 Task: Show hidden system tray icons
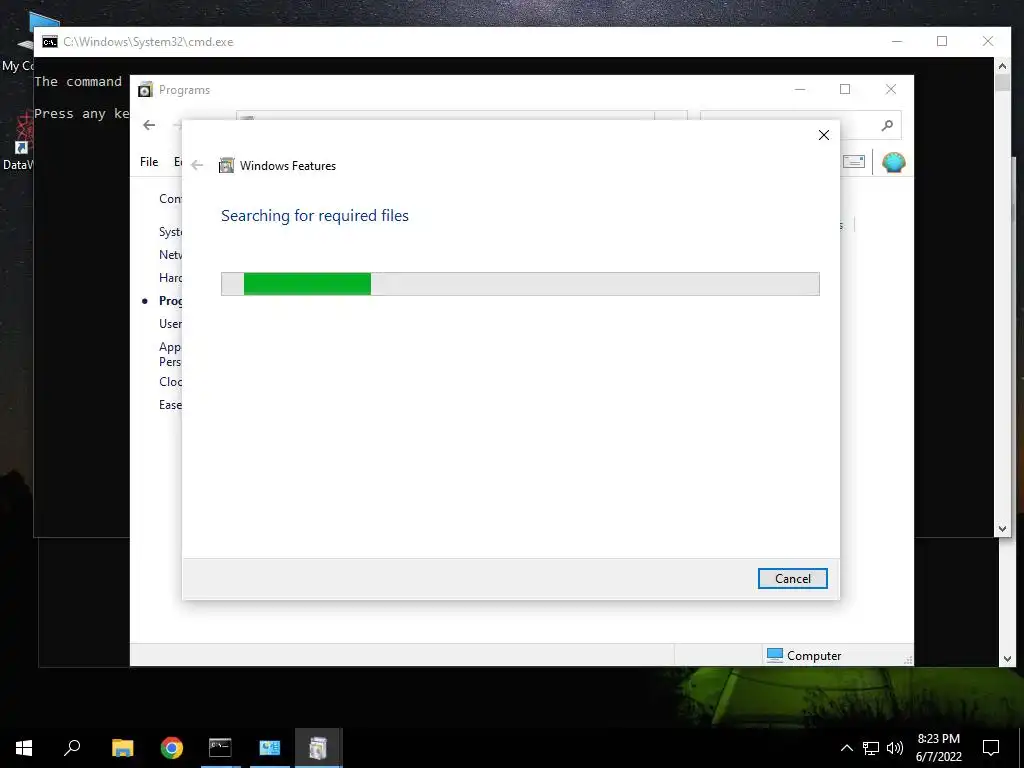(846, 748)
